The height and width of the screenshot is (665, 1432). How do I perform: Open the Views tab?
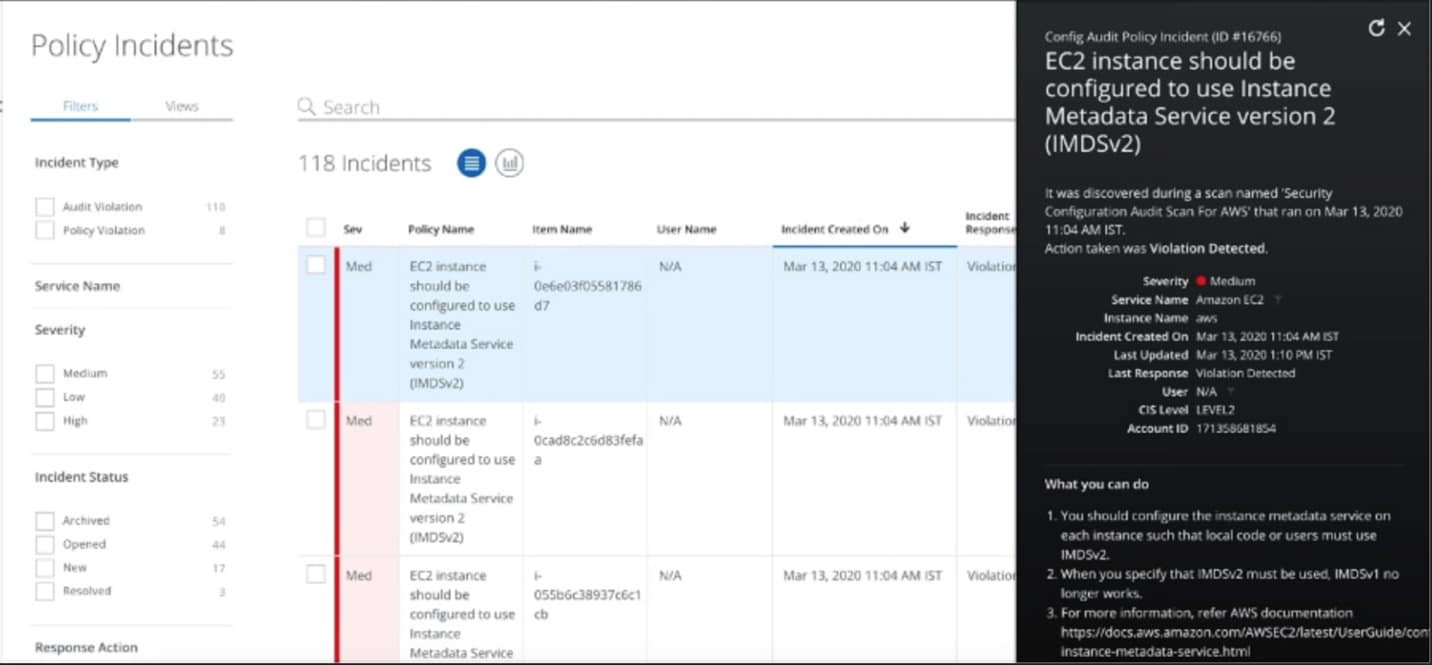181,106
